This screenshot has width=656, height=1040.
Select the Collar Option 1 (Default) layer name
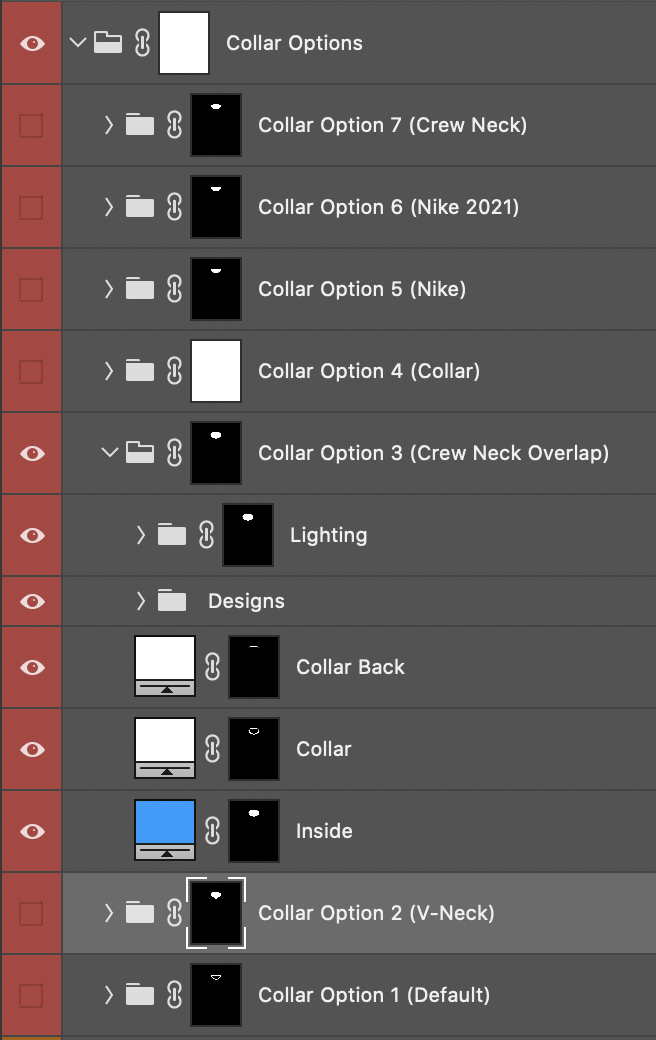[374, 995]
